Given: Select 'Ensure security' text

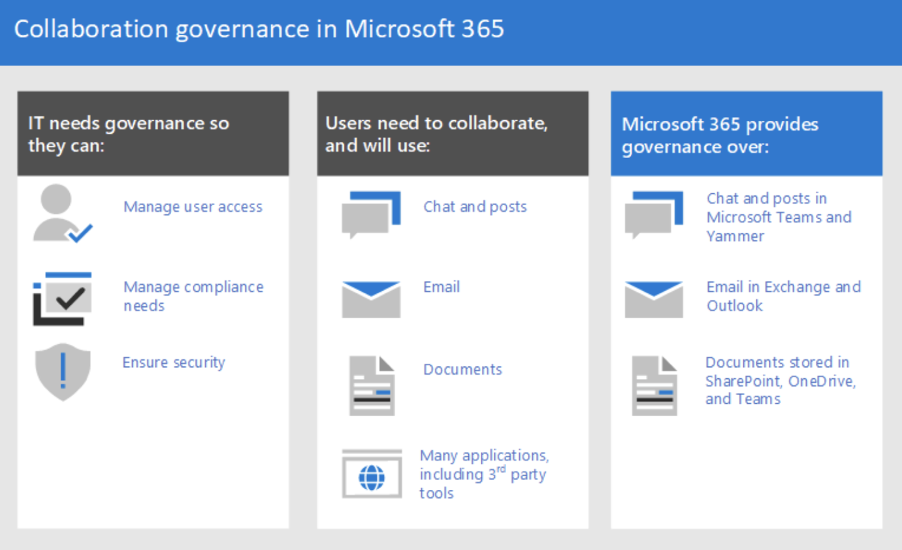Looking at the screenshot, I should point(174,362).
